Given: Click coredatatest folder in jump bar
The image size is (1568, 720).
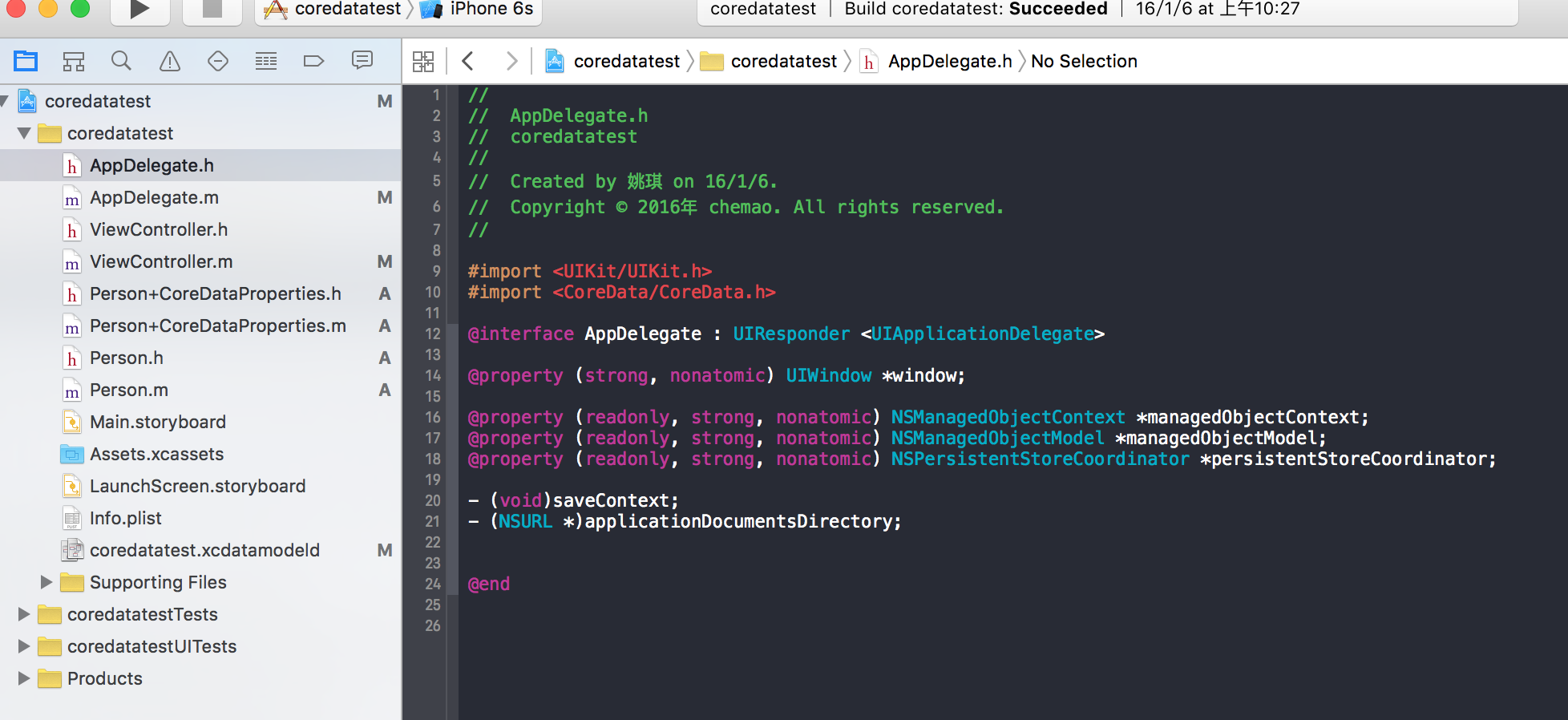Looking at the screenshot, I should click(769, 62).
